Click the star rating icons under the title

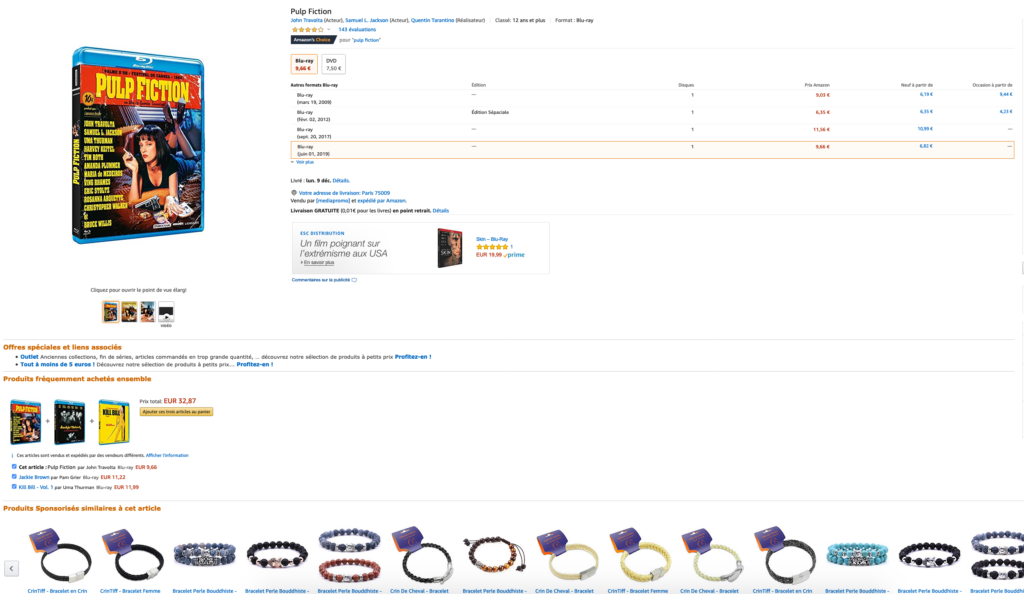click(x=307, y=29)
